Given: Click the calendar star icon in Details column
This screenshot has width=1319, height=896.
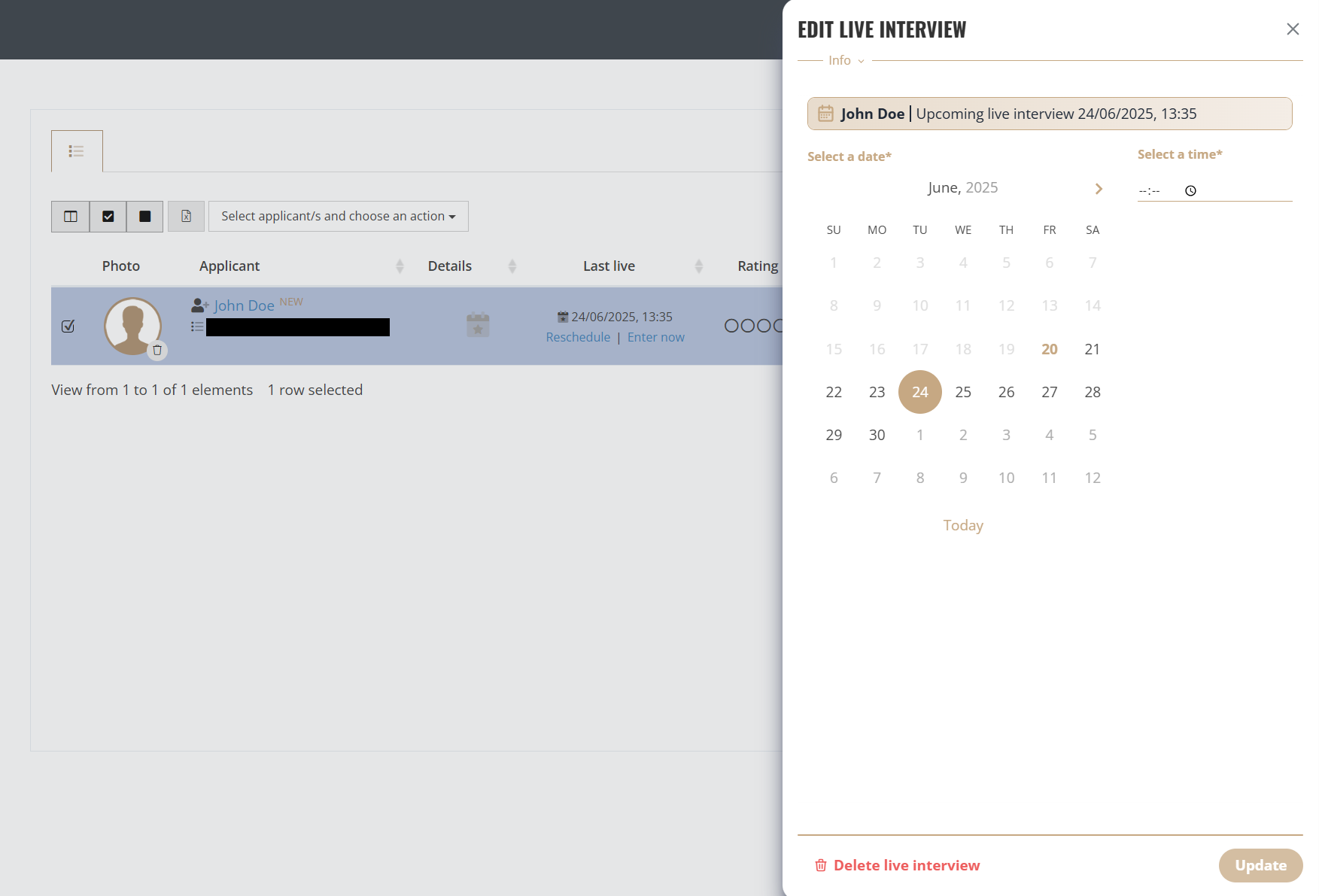Looking at the screenshot, I should click(x=478, y=325).
